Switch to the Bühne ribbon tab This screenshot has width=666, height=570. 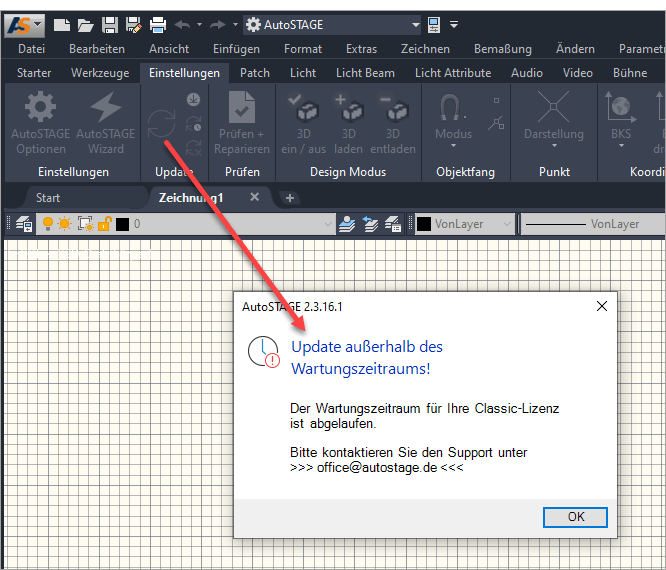[x=630, y=73]
